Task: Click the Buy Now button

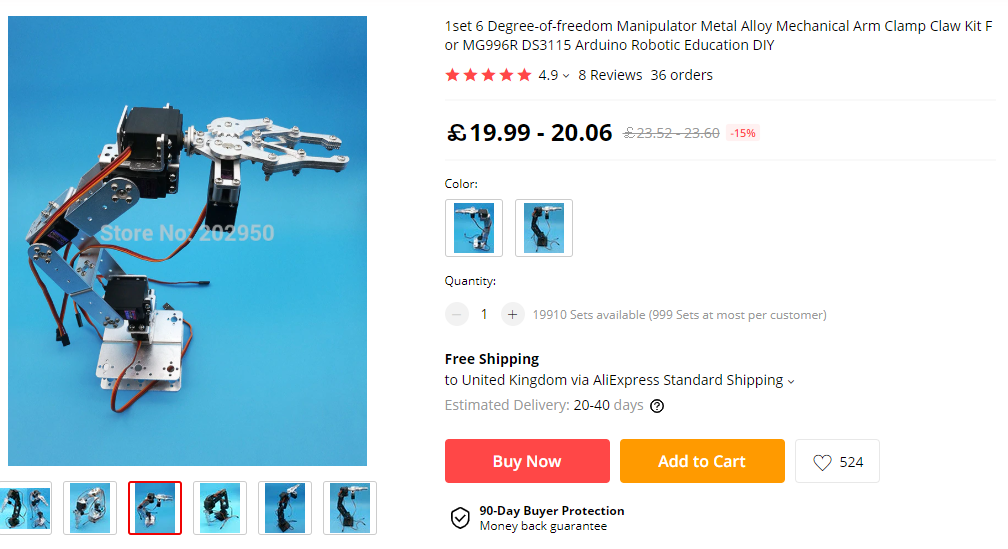Action: pyautogui.click(x=527, y=461)
